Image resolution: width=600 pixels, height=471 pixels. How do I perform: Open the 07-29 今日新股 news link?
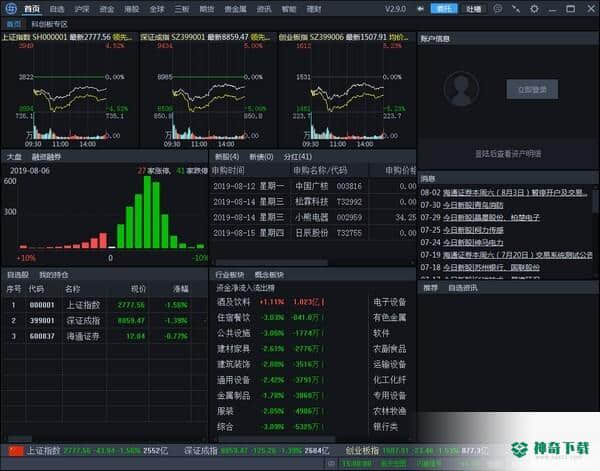click(491, 218)
